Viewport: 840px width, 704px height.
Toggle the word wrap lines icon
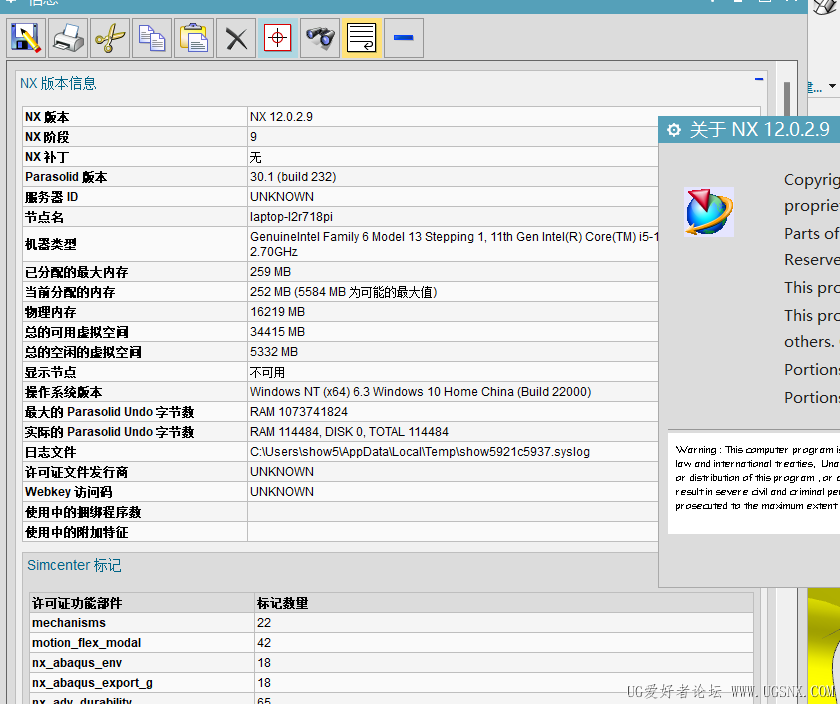362,38
